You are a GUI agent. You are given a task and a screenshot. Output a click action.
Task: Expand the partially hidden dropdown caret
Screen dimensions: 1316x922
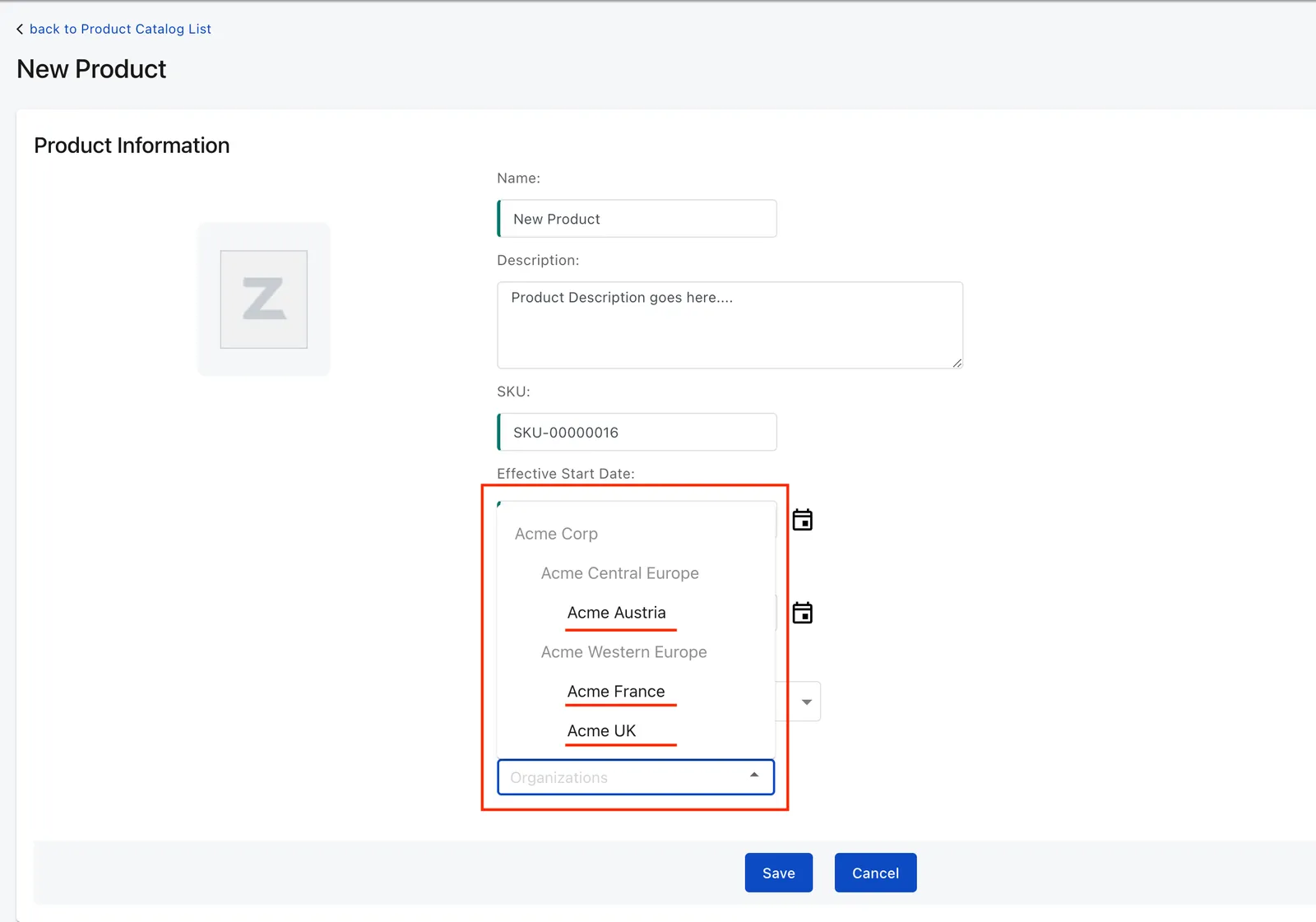(x=807, y=702)
